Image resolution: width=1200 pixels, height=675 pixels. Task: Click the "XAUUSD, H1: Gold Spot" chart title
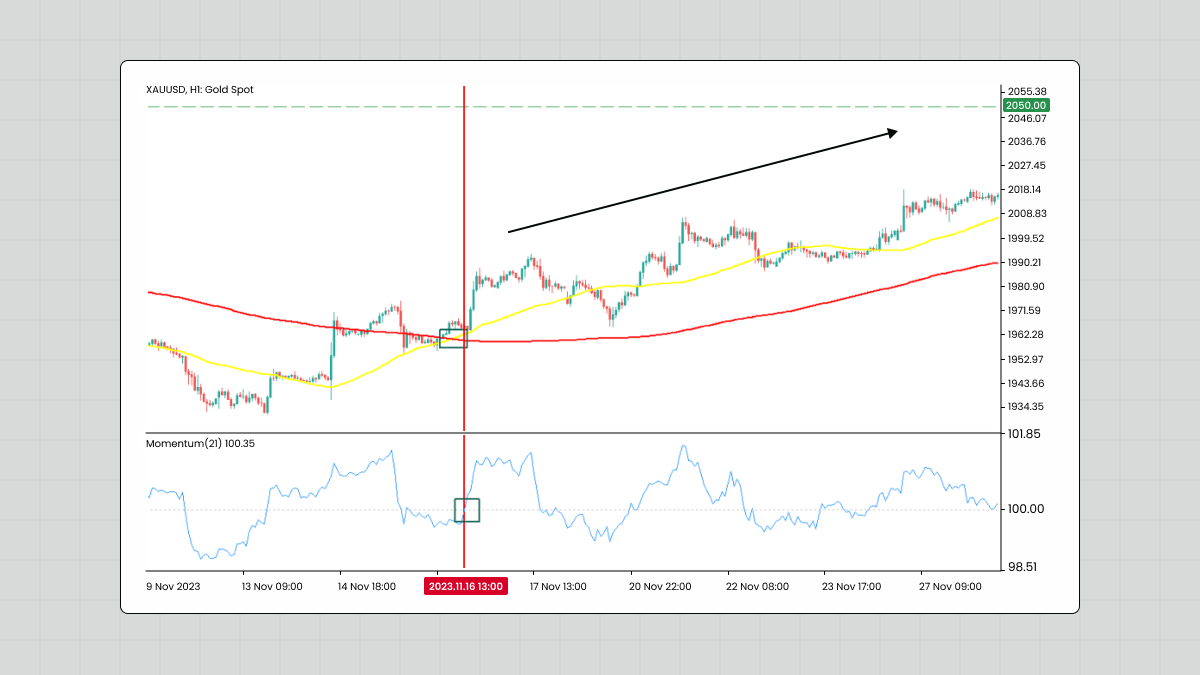tap(200, 90)
